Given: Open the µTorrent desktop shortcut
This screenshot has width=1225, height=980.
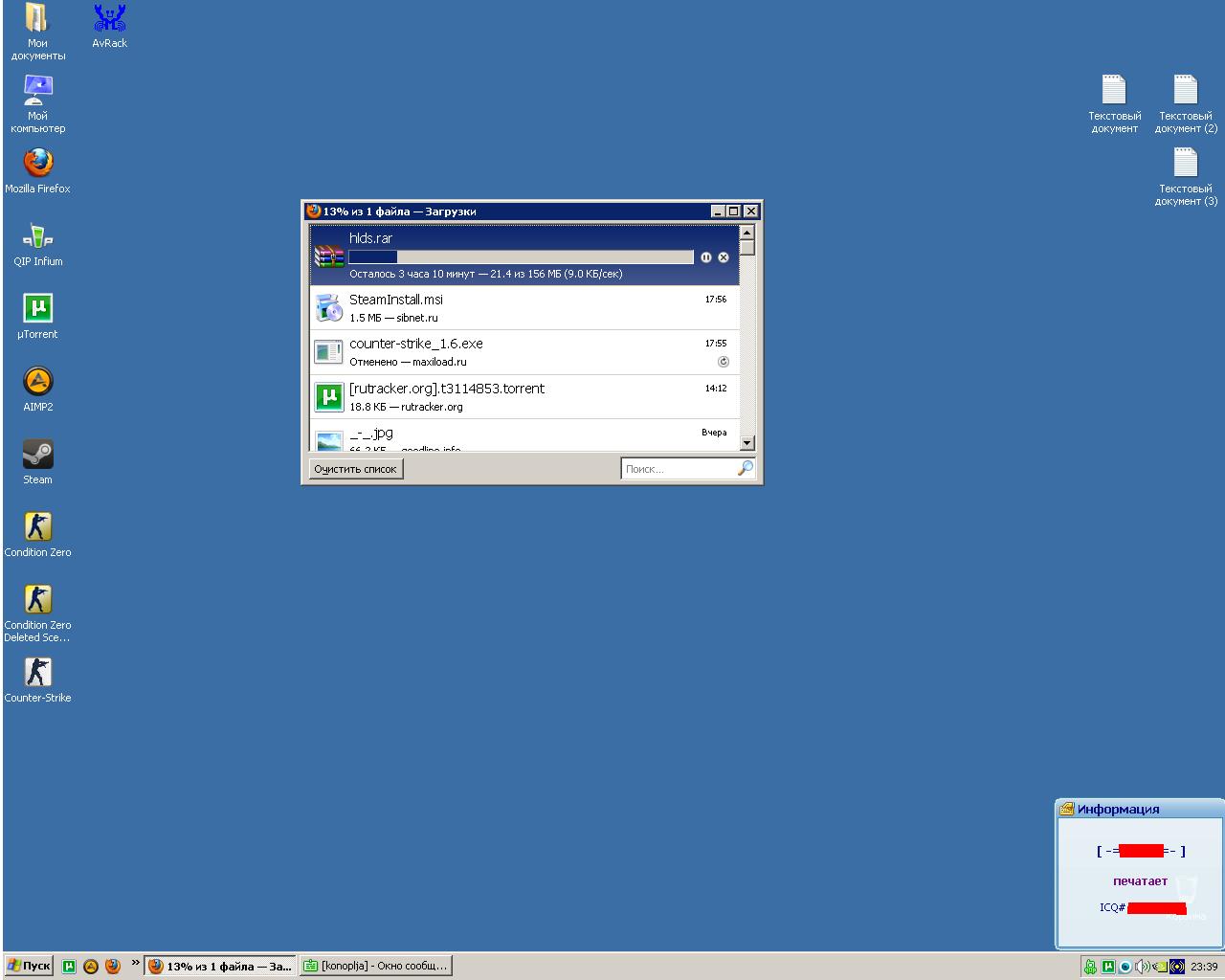Looking at the screenshot, I should pyautogui.click(x=37, y=310).
